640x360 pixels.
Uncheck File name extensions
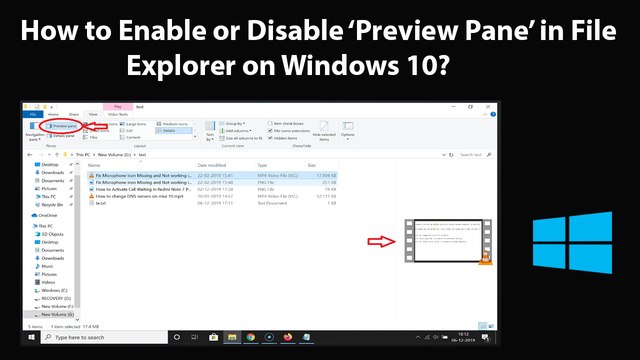(289, 131)
